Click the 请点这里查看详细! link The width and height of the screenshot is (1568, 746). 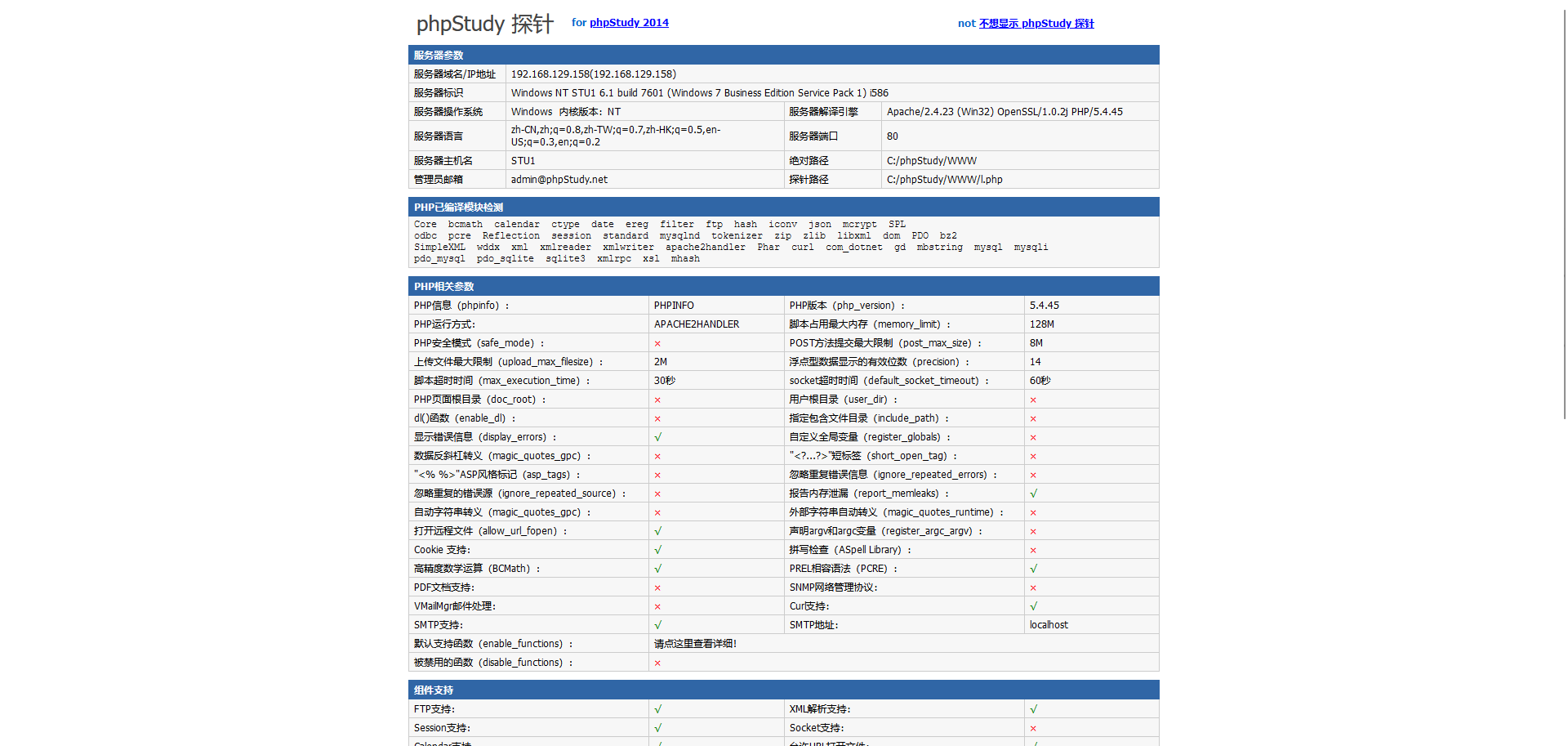tap(695, 644)
